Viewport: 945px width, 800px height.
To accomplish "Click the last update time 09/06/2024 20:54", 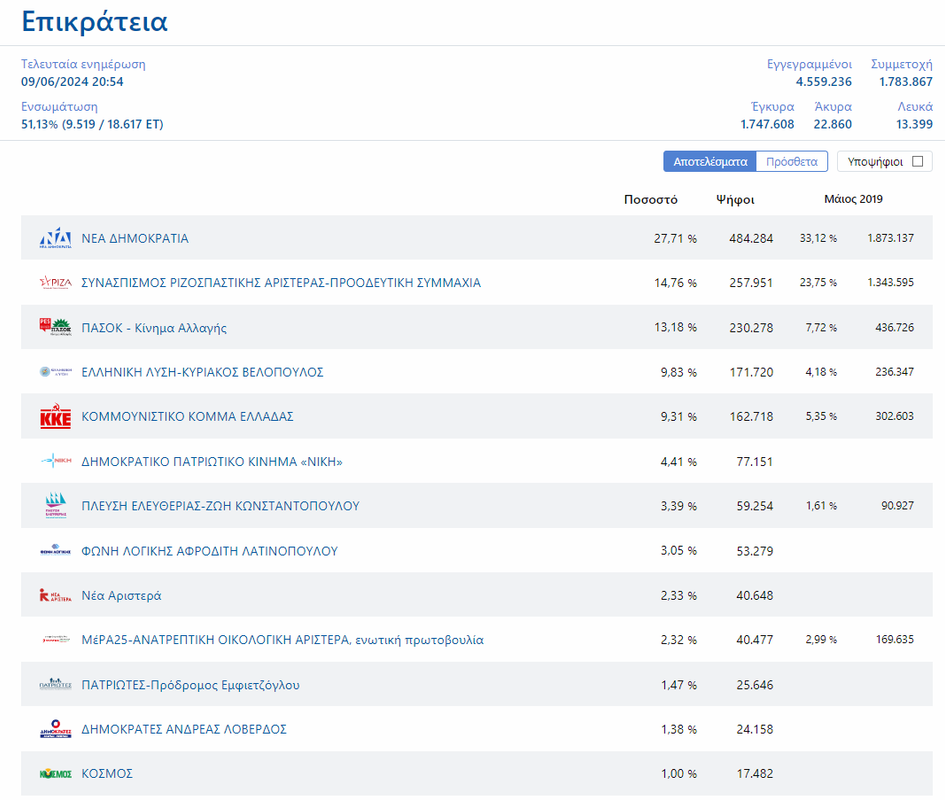I will [x=72, y=81].
